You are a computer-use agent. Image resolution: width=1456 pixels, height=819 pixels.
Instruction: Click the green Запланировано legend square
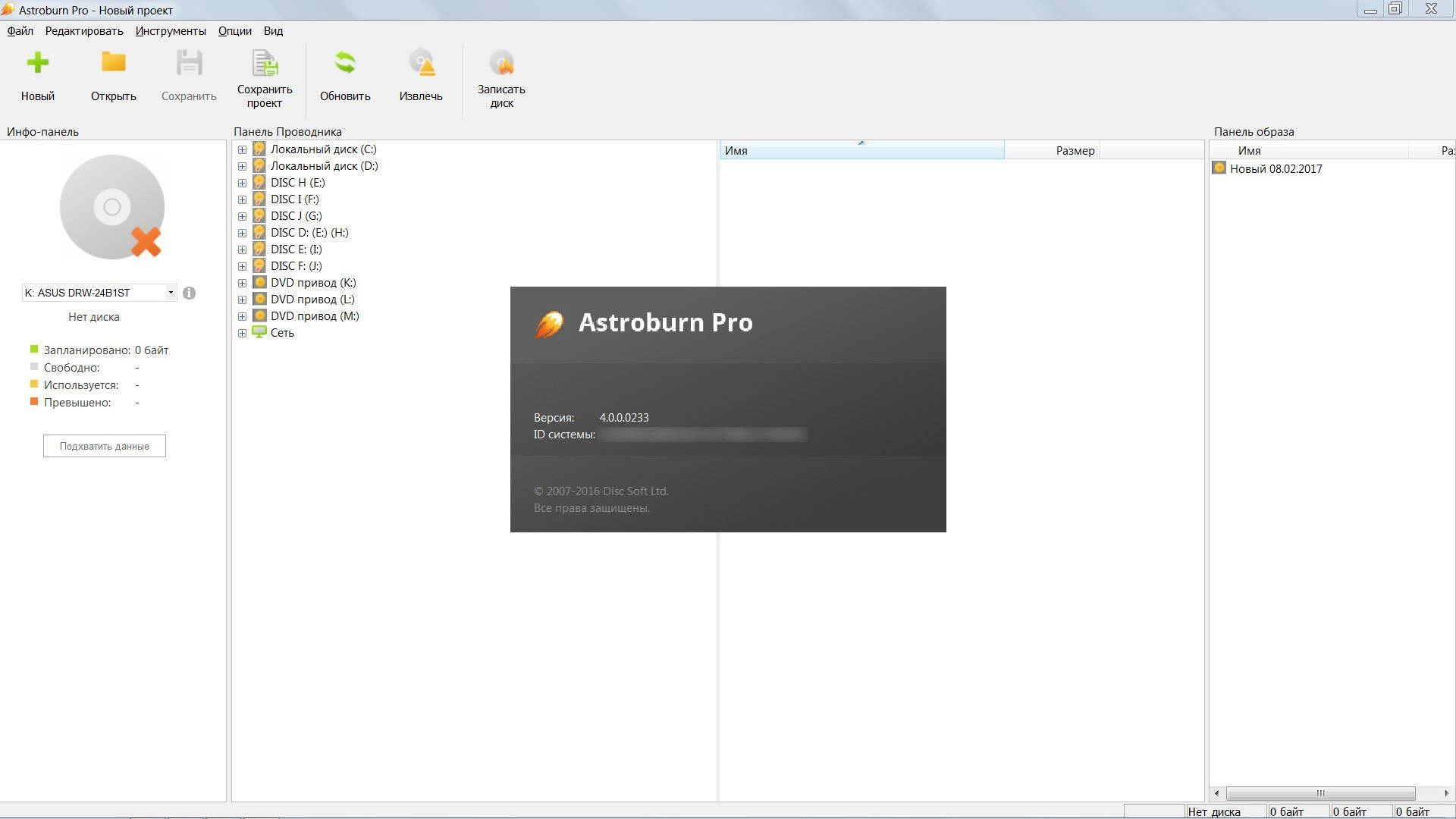(33, 349)
